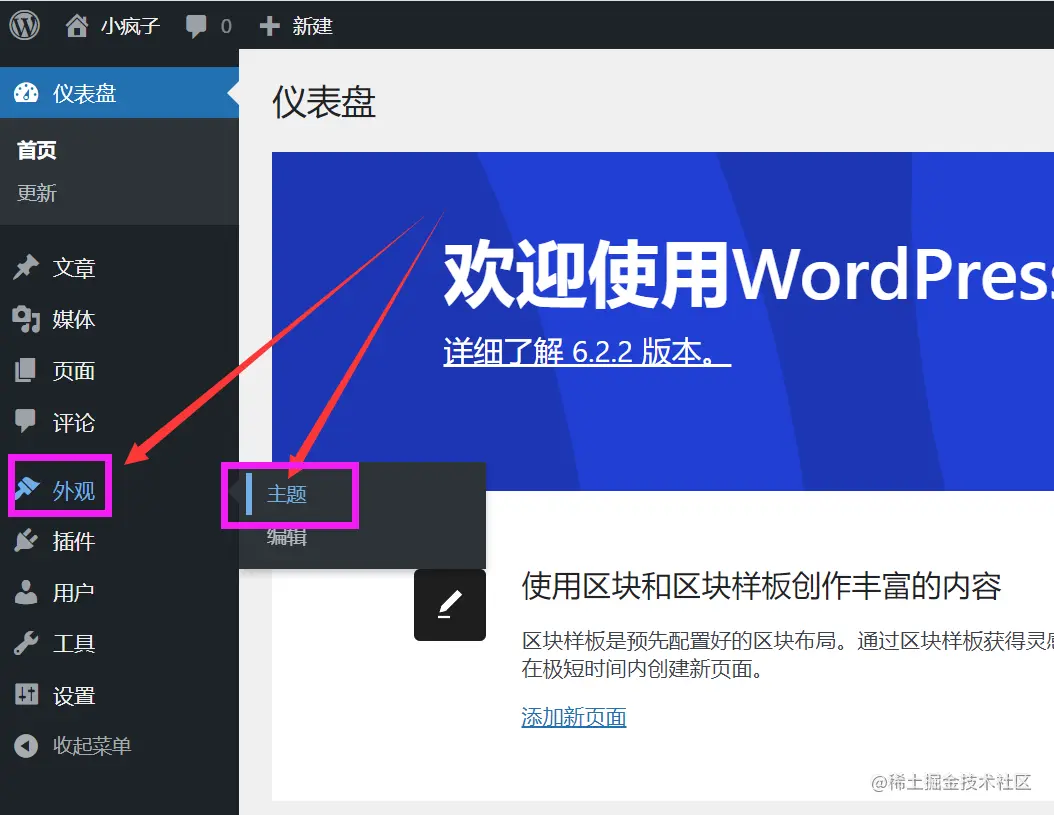Open the 媒体 media menu label
This screenshot has height=815, width=1054.
click(x=74, y=319)
